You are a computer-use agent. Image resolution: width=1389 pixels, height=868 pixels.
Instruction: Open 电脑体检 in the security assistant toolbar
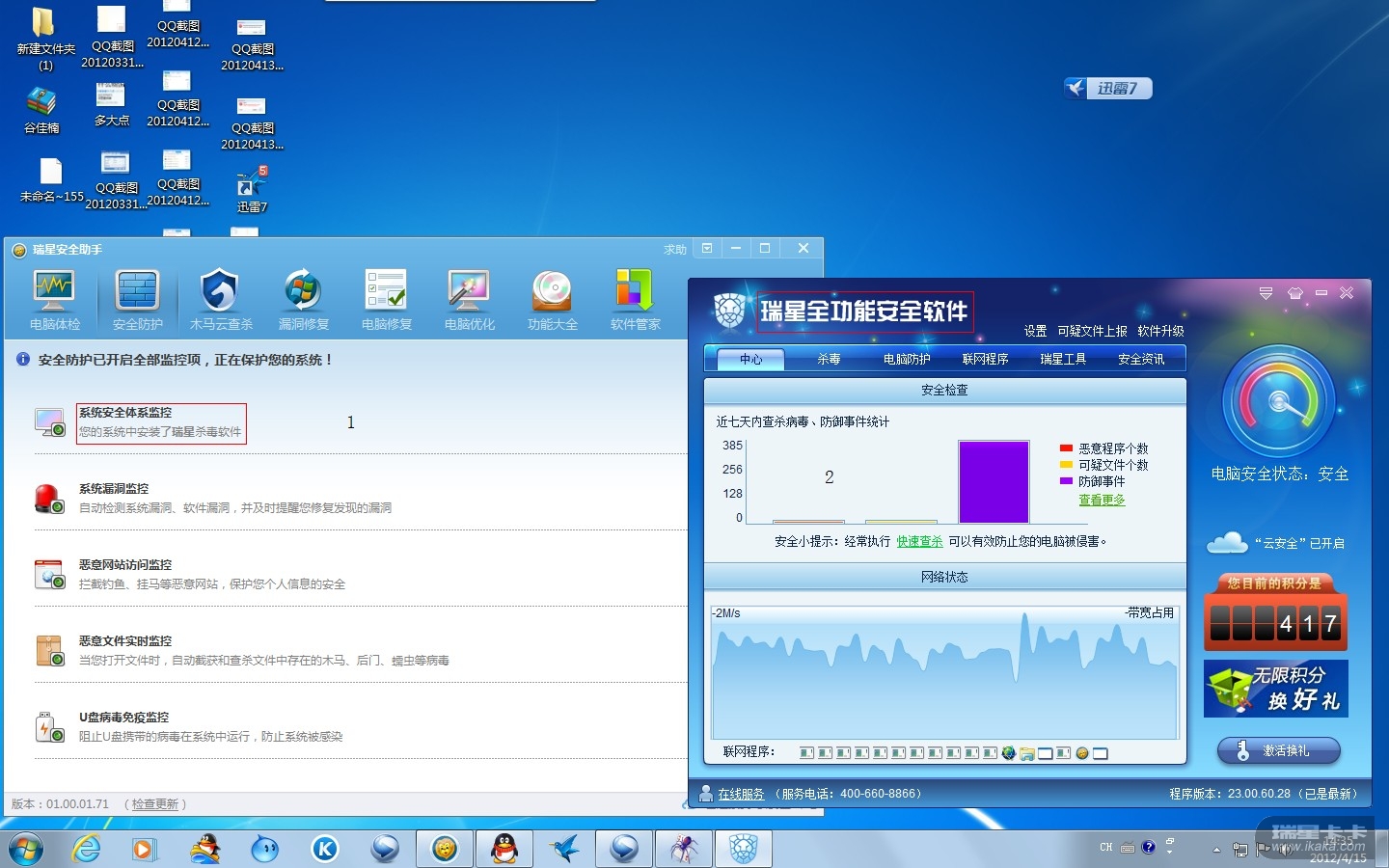54,300
